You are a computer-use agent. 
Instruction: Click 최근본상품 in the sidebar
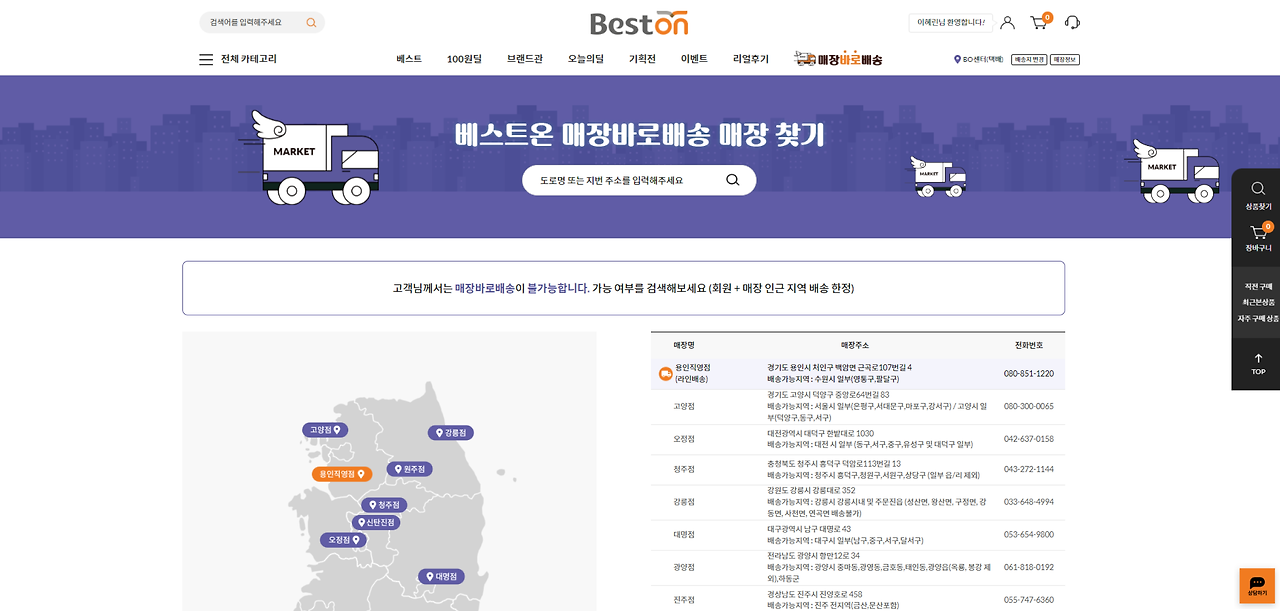[x=1258, y=302]
